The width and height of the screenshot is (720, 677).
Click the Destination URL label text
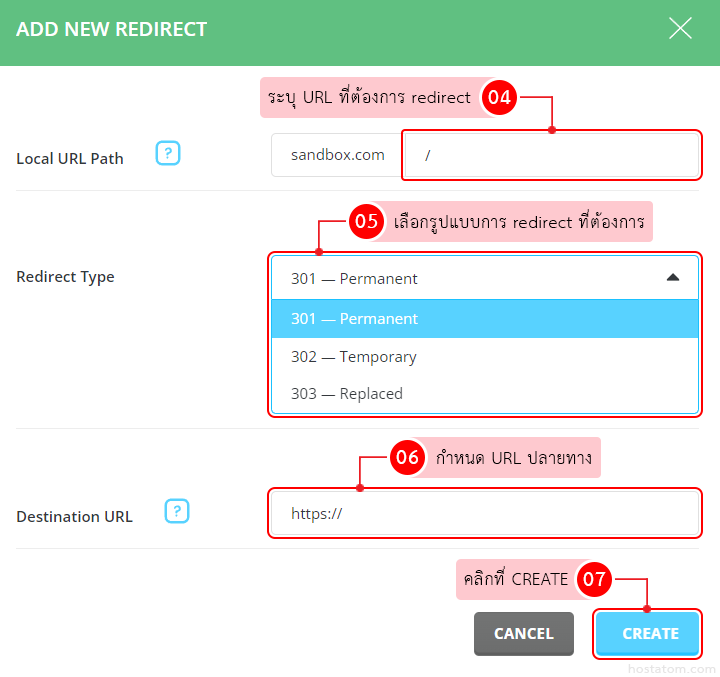click(x=74, y=517)
